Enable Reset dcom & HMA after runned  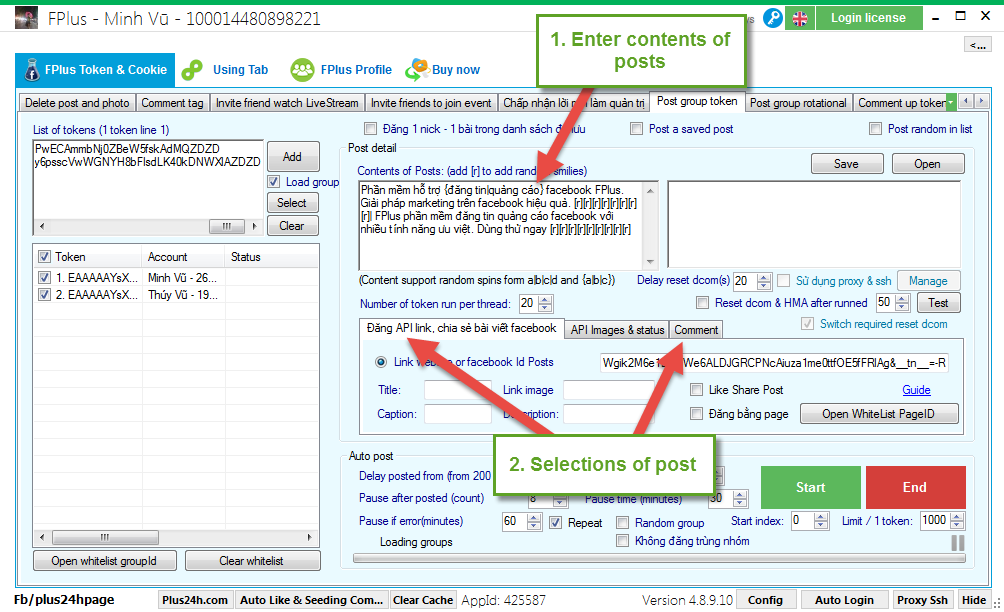(702, 303)
